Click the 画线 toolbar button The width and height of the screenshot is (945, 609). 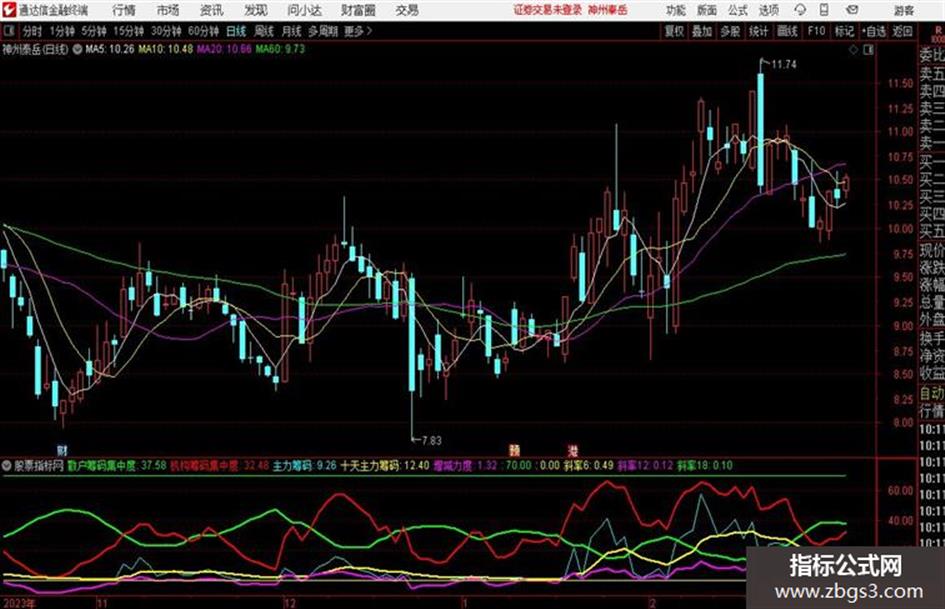(787, 31)
